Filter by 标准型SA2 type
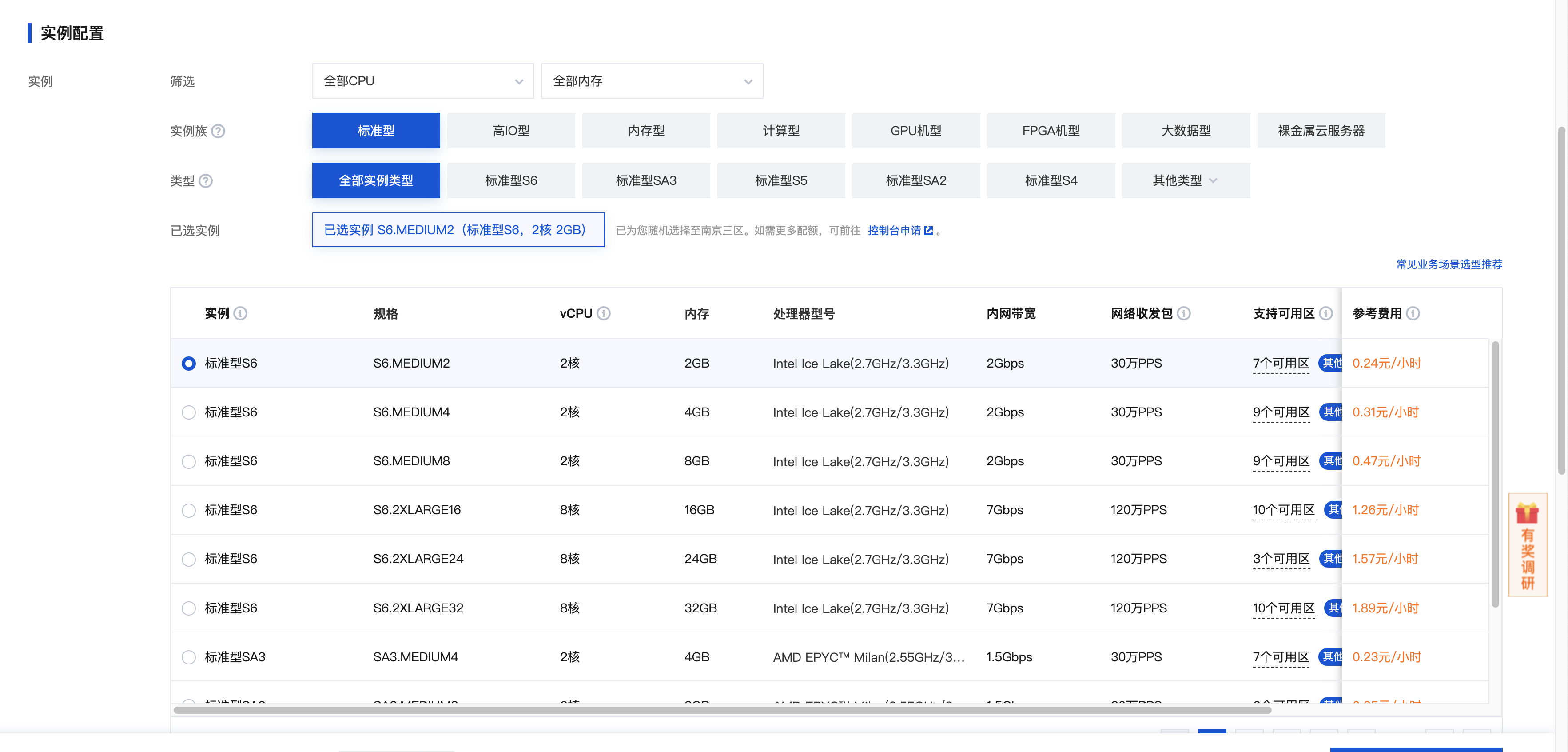 pos(916,180)
